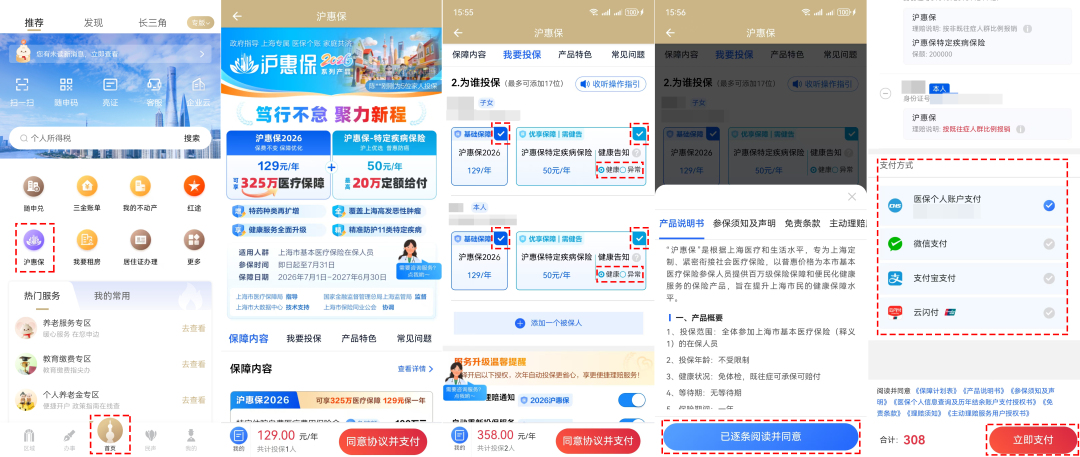Check 子女 优享保障 checkbox on the 15:55 screen

[x=640, y=134]
